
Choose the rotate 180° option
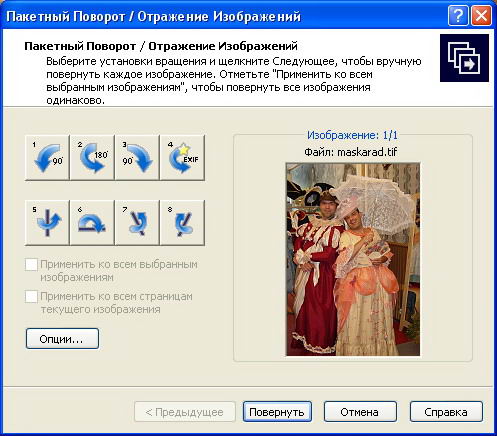92,158
